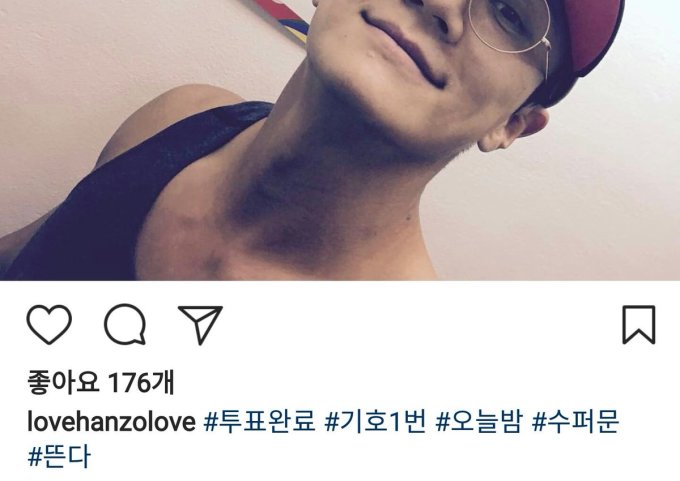
Task: Tap the selfie photo of the post
Action: 340,140
